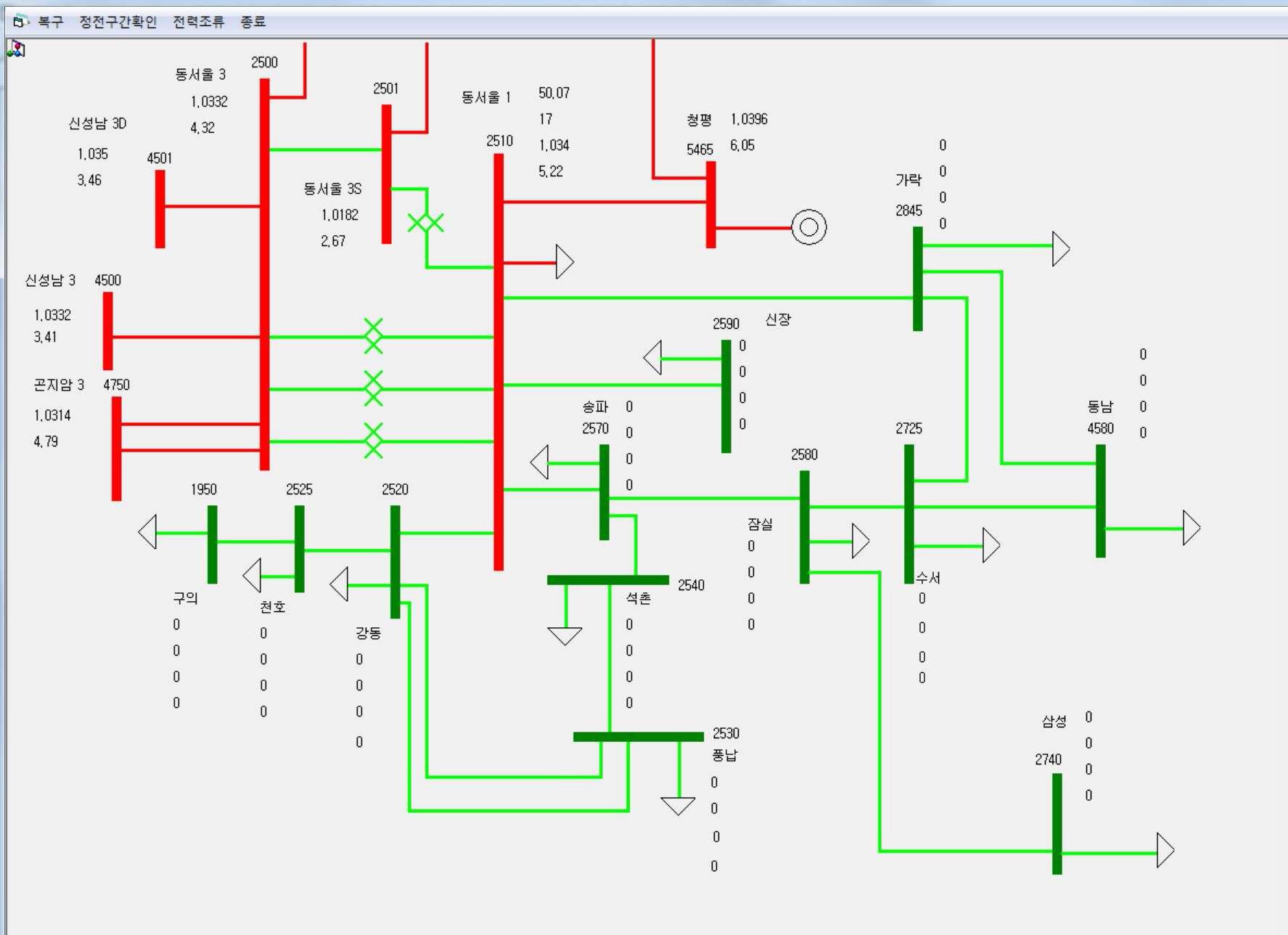1288x935 pixels.
Task: Select the red bus bar 2501
Action: coord(387,174)
